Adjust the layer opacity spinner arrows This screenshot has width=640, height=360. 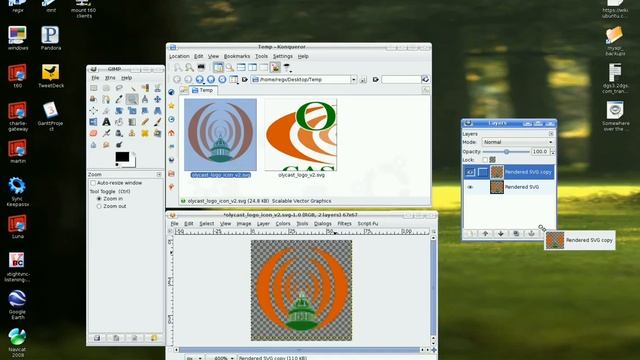(553, 151)
